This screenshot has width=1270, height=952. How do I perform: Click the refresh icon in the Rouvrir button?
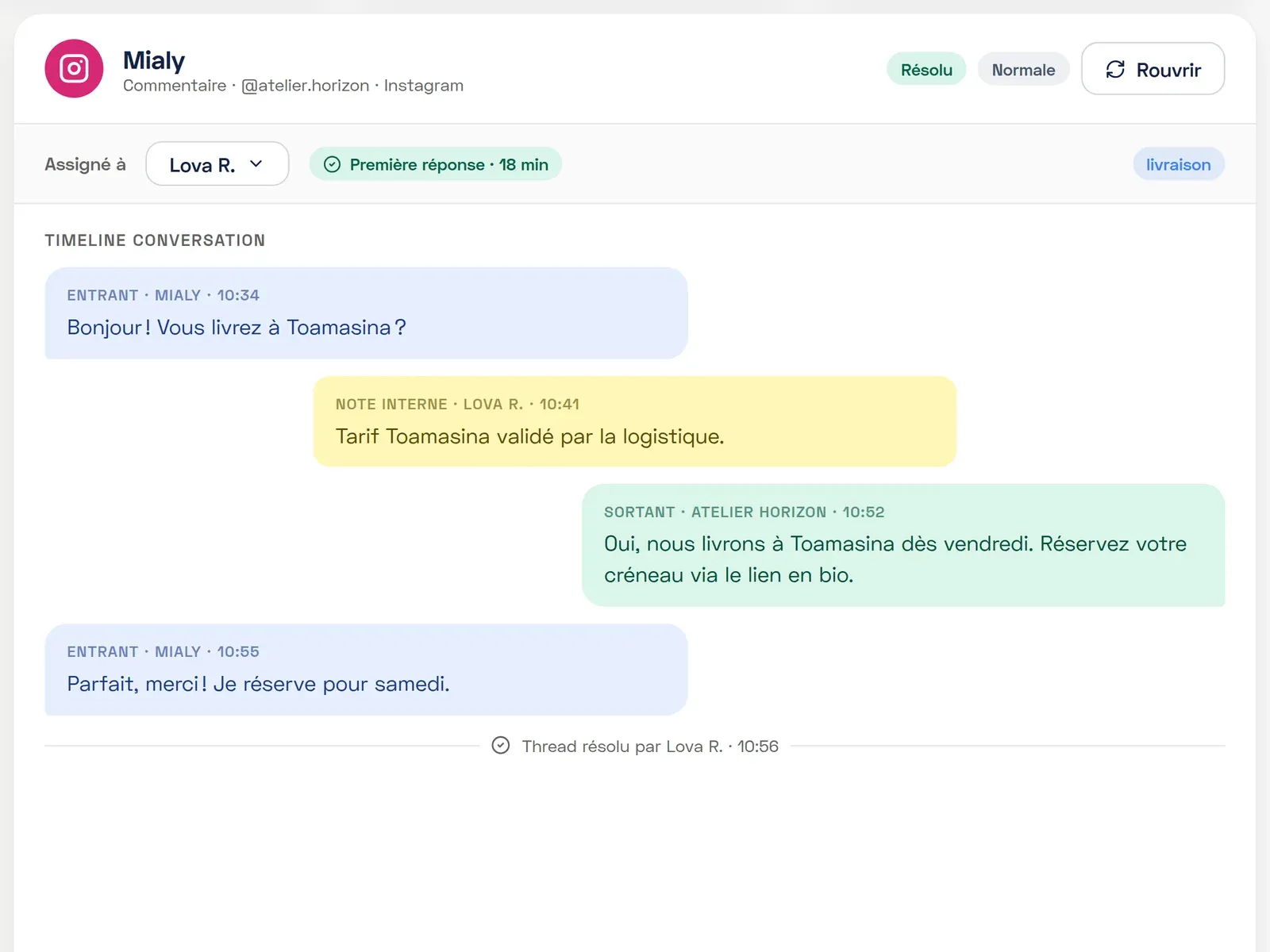(x=1115, y=69)
